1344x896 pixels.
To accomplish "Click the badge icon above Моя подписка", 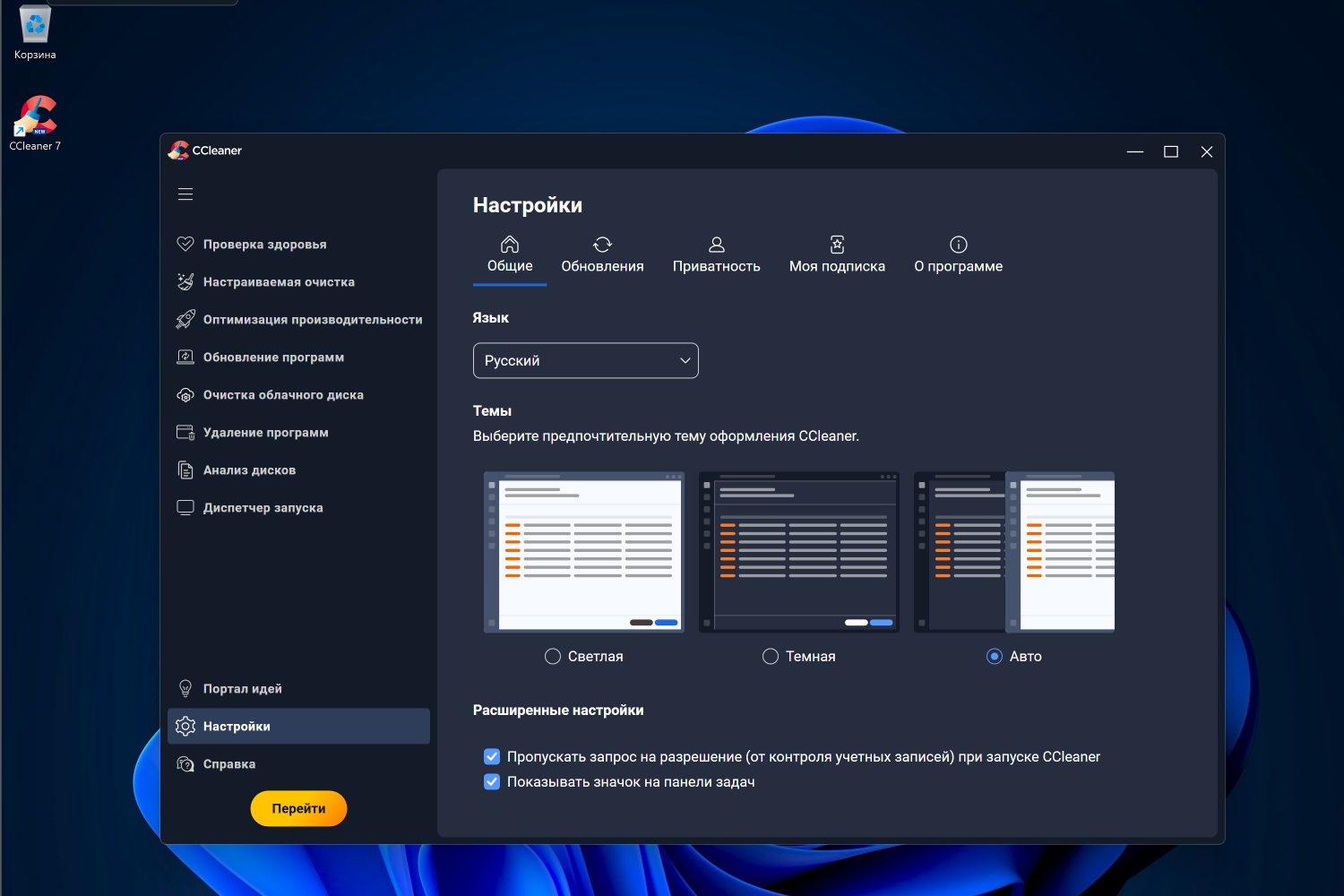I will click(837, 244).
